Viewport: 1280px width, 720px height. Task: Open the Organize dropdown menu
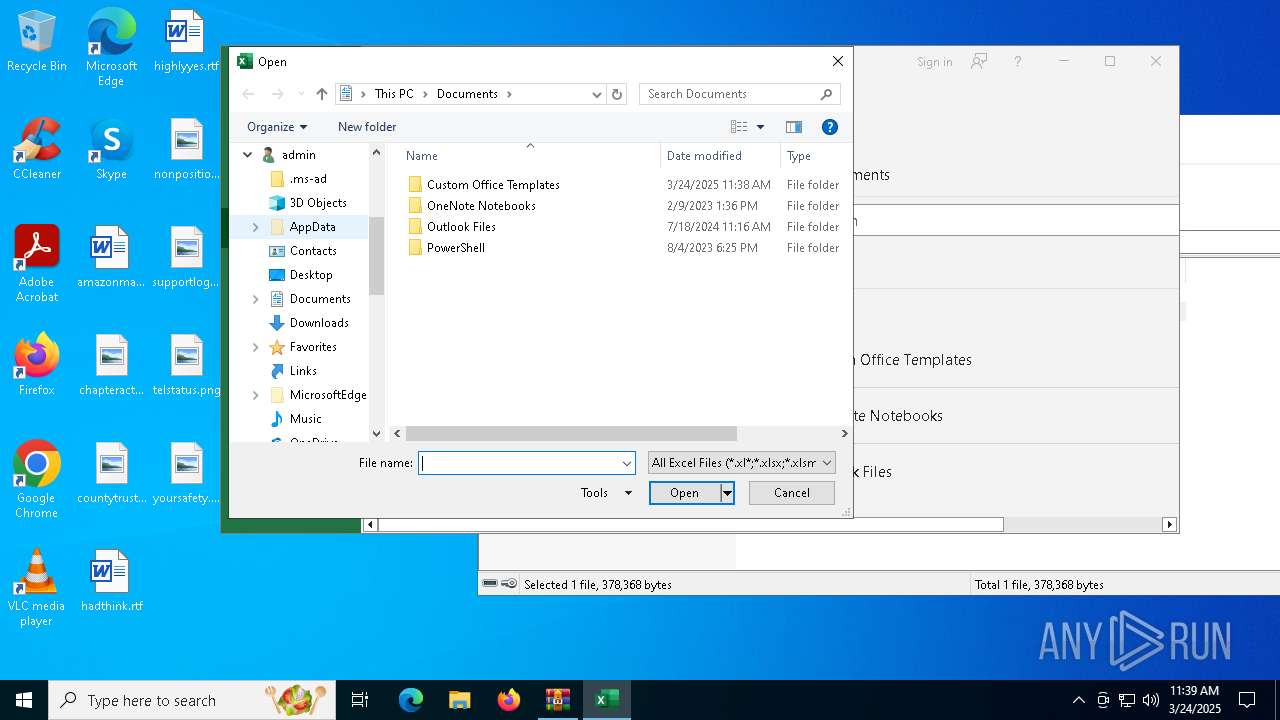point(277,127)
